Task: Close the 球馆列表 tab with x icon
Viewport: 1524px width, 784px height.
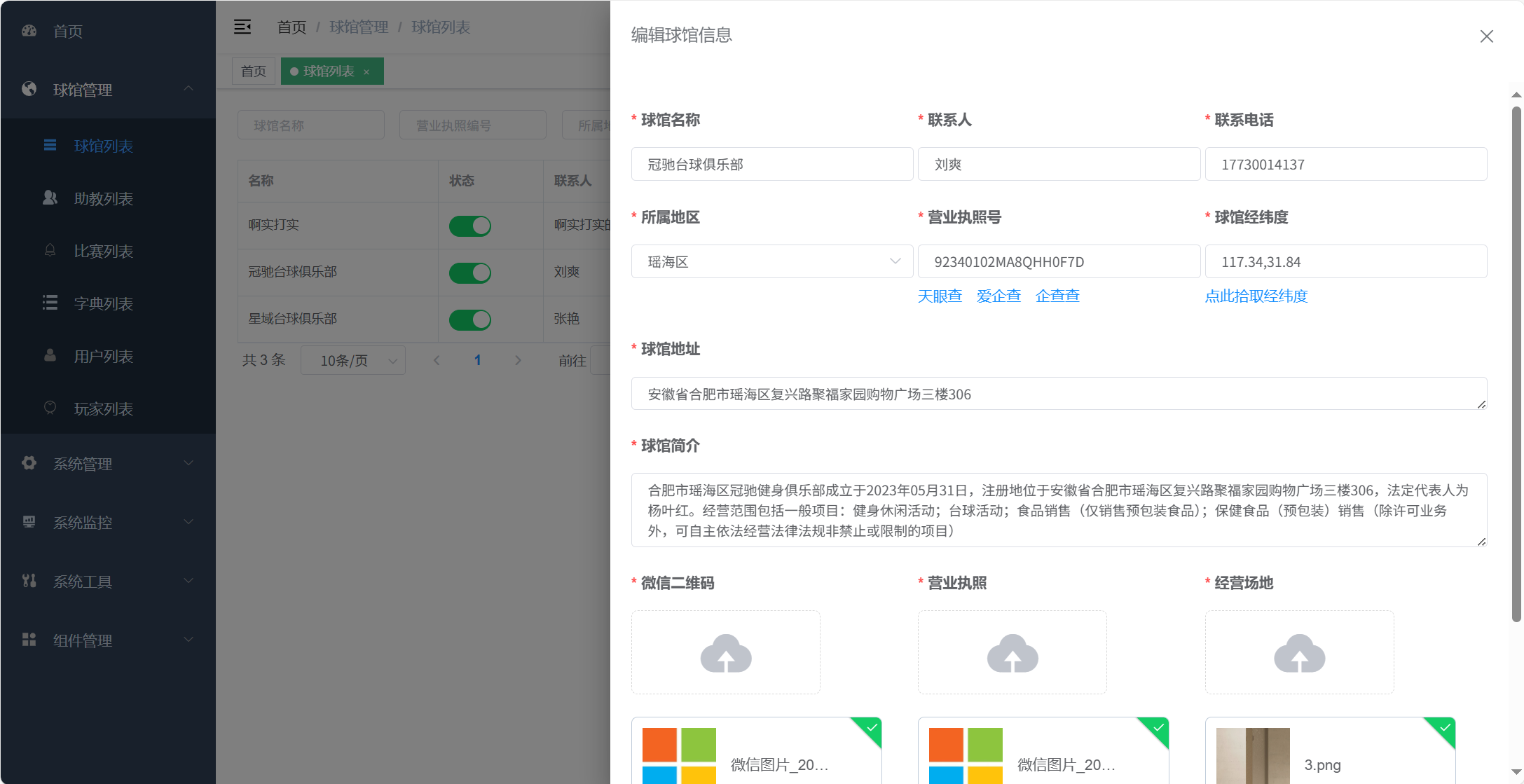Action: coord(366,72)
